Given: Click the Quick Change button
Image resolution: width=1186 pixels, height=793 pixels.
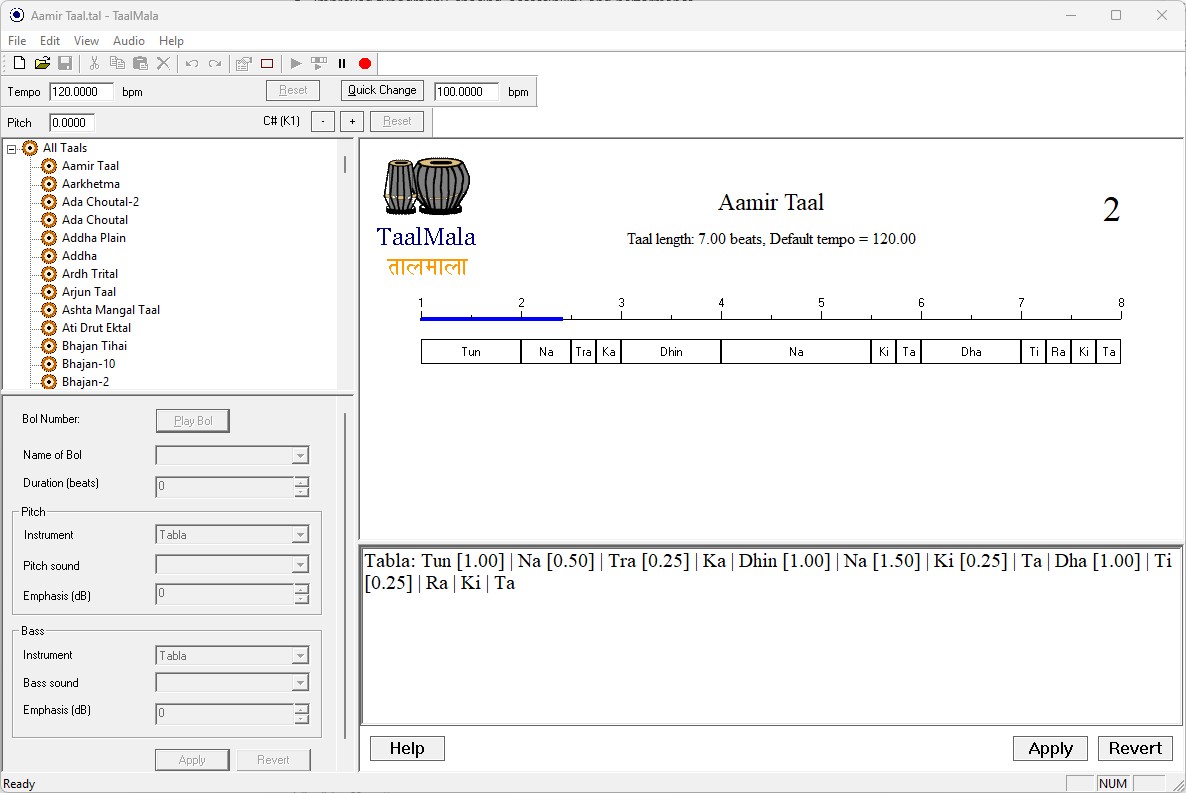Looking at the screenshot, I should tap(382, 90).
